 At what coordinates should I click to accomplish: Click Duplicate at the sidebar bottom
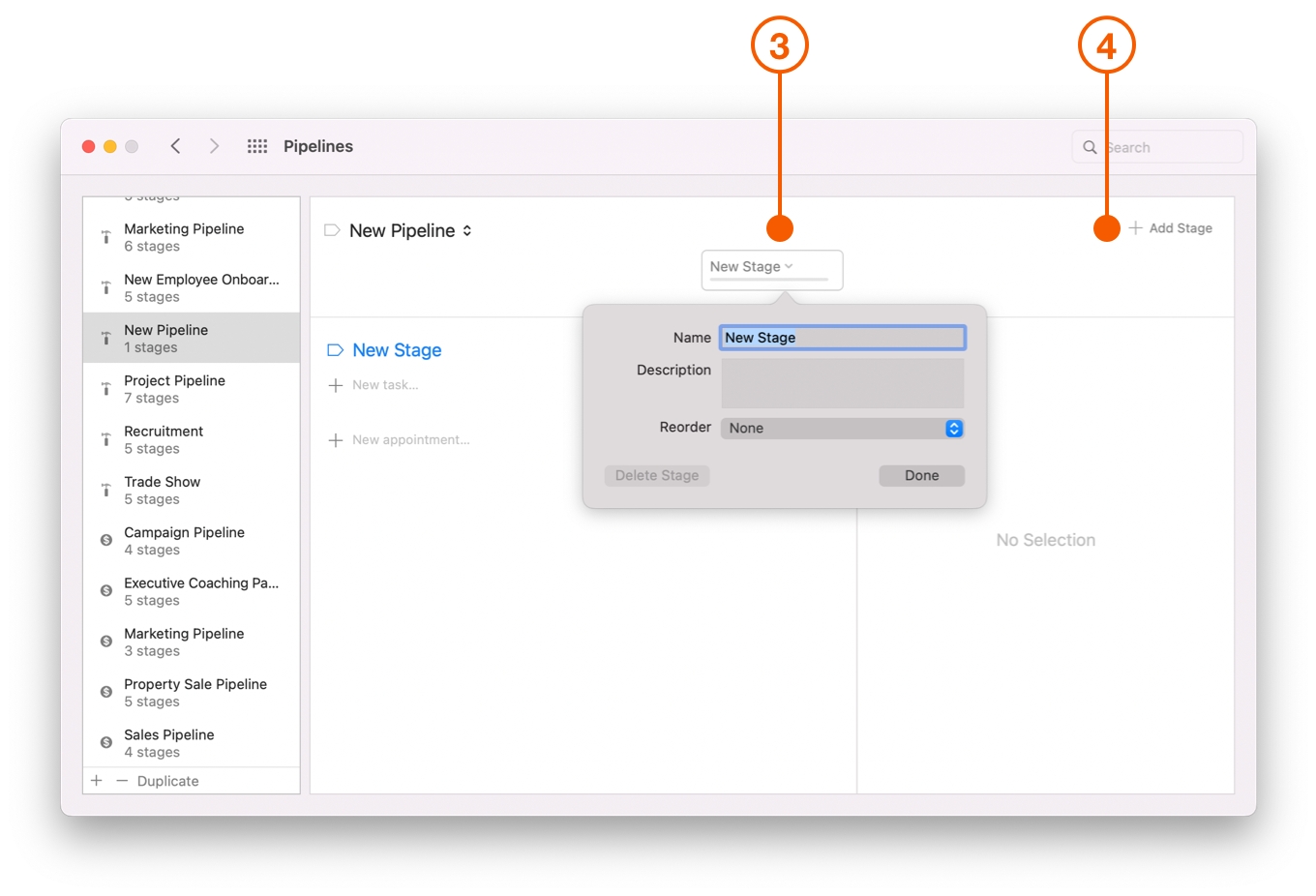point(167,781)
